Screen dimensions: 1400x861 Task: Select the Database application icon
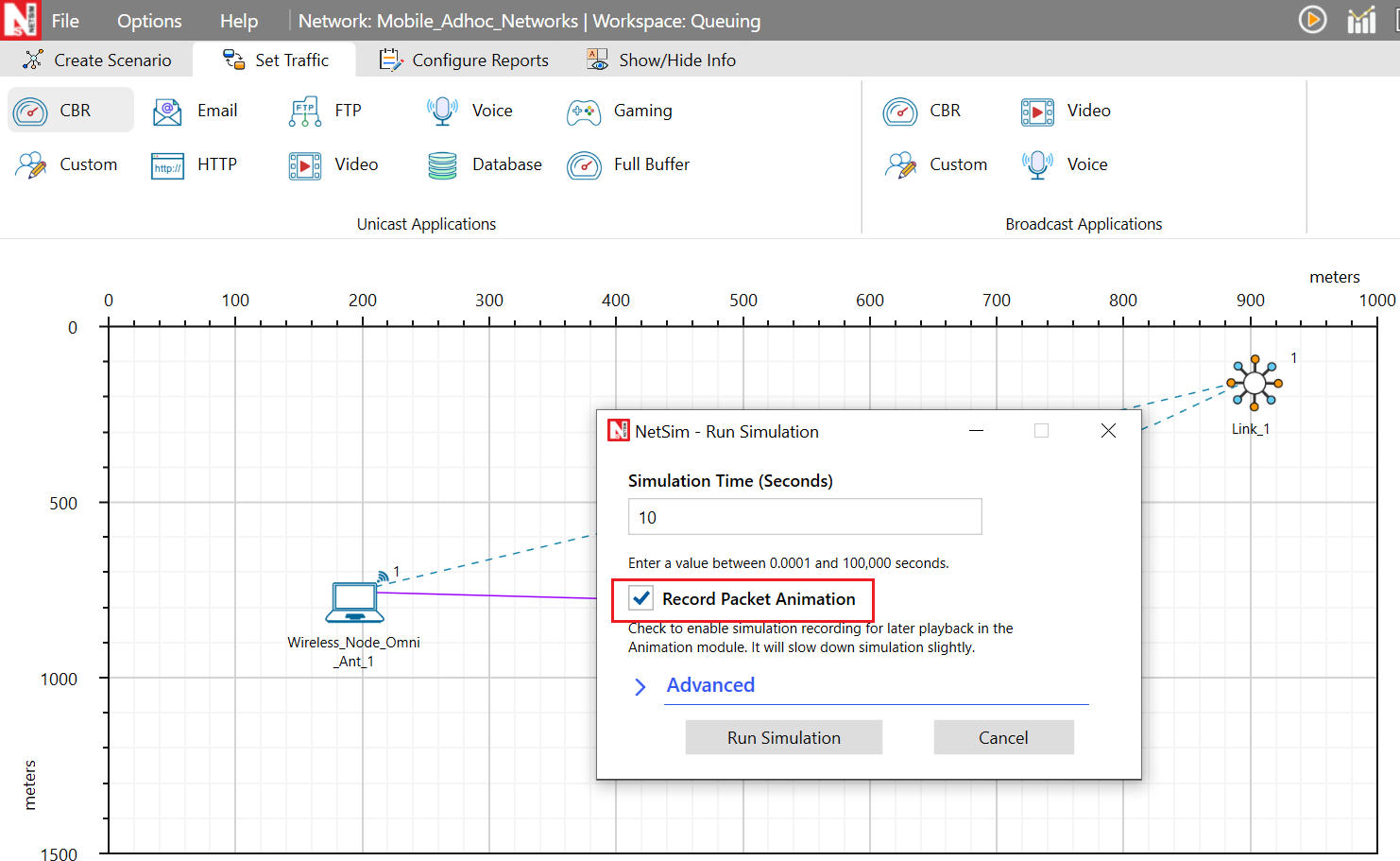click(442, 165)
